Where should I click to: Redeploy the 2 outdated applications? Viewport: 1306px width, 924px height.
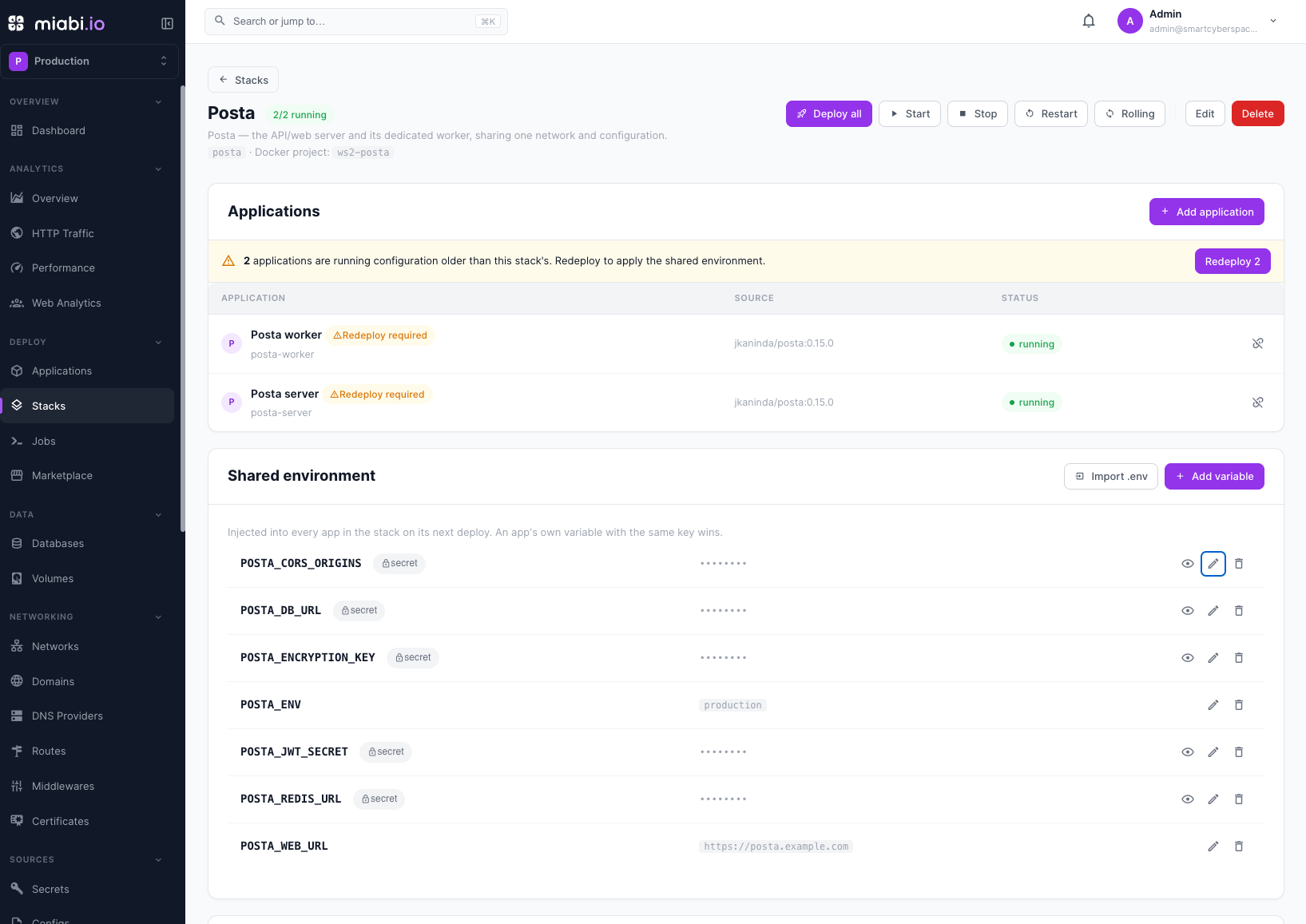point(1233,262)
